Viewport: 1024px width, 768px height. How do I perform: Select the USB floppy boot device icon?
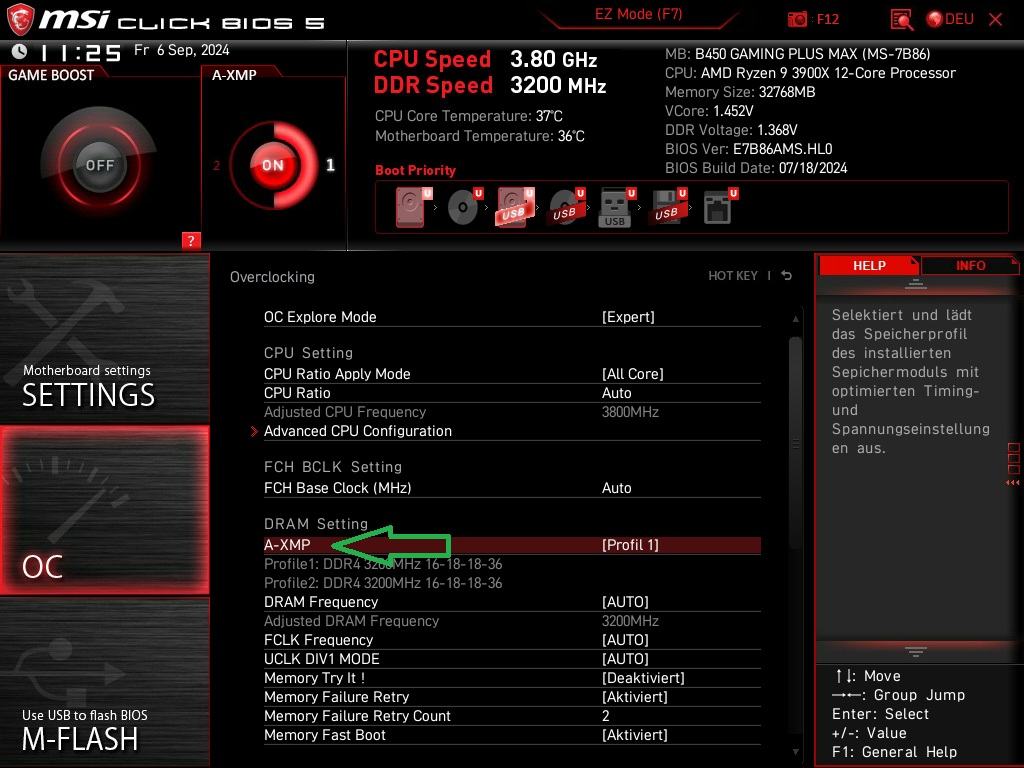(x=667, y=207)
